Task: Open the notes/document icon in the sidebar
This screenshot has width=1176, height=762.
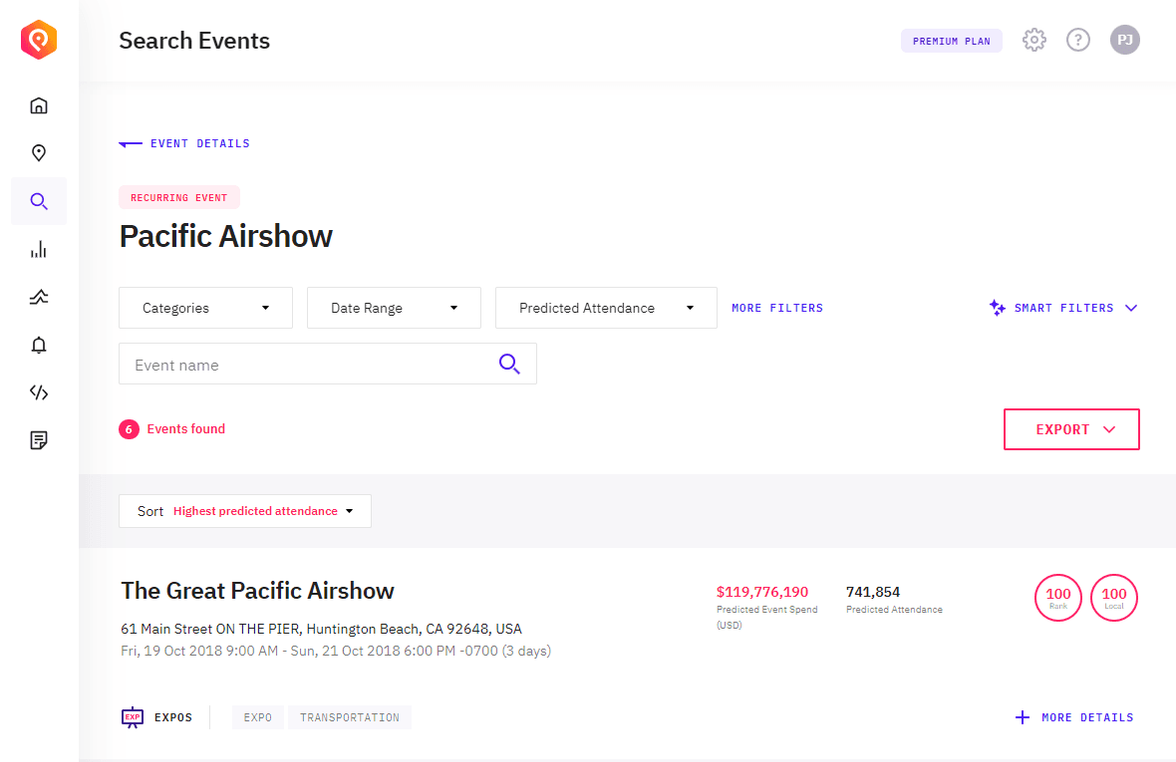Action: [38, 440]
